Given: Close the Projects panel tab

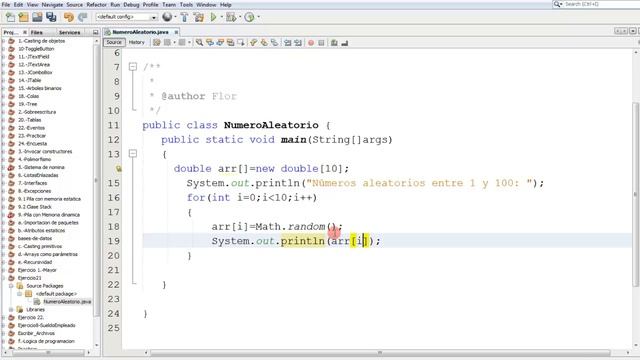Looking at the screenshot, I should 25,32.
